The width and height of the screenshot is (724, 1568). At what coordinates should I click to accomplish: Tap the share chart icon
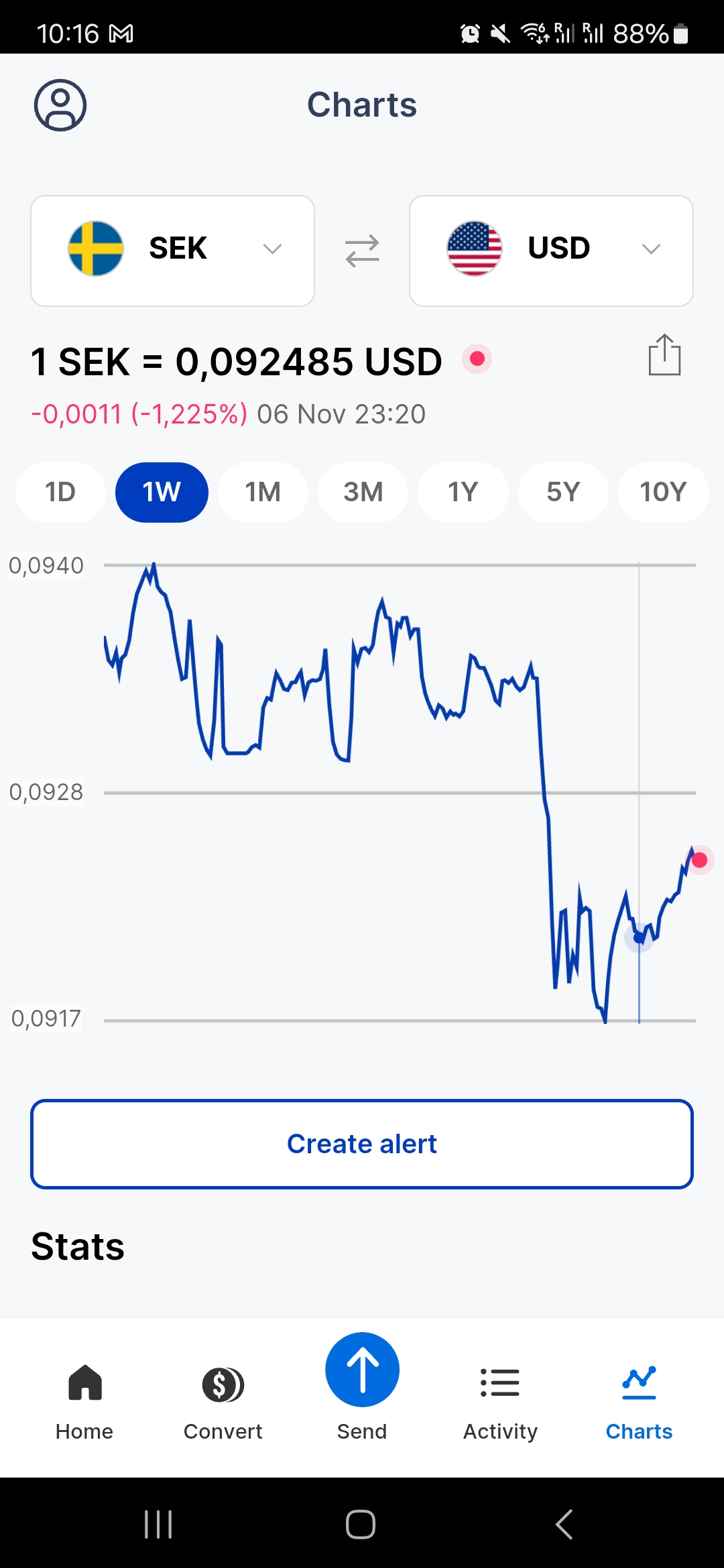tap(664, 355)
